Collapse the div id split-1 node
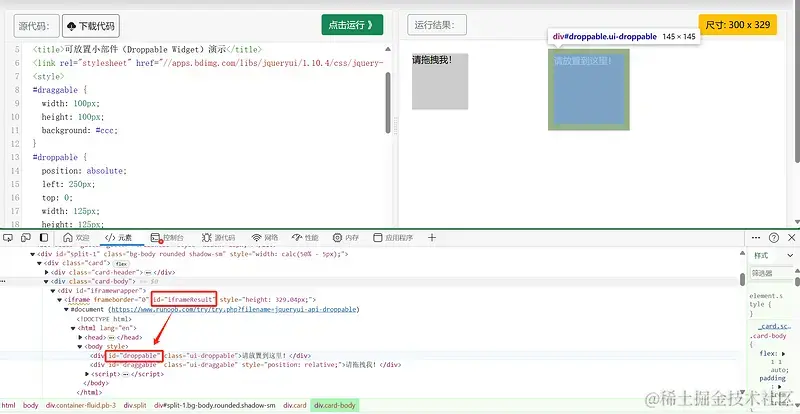 pyautogui.click(x=33, y=254)
